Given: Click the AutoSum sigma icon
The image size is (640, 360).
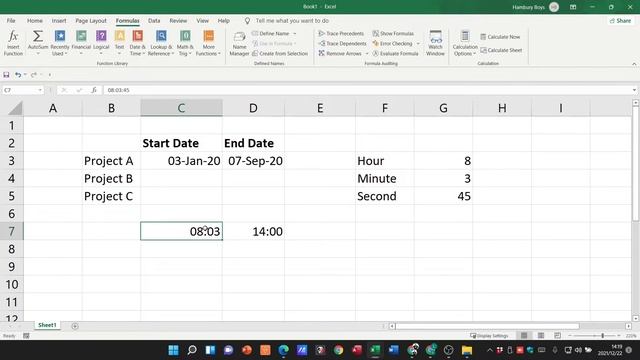Looking at the screenshot, I should click(38, 36).
